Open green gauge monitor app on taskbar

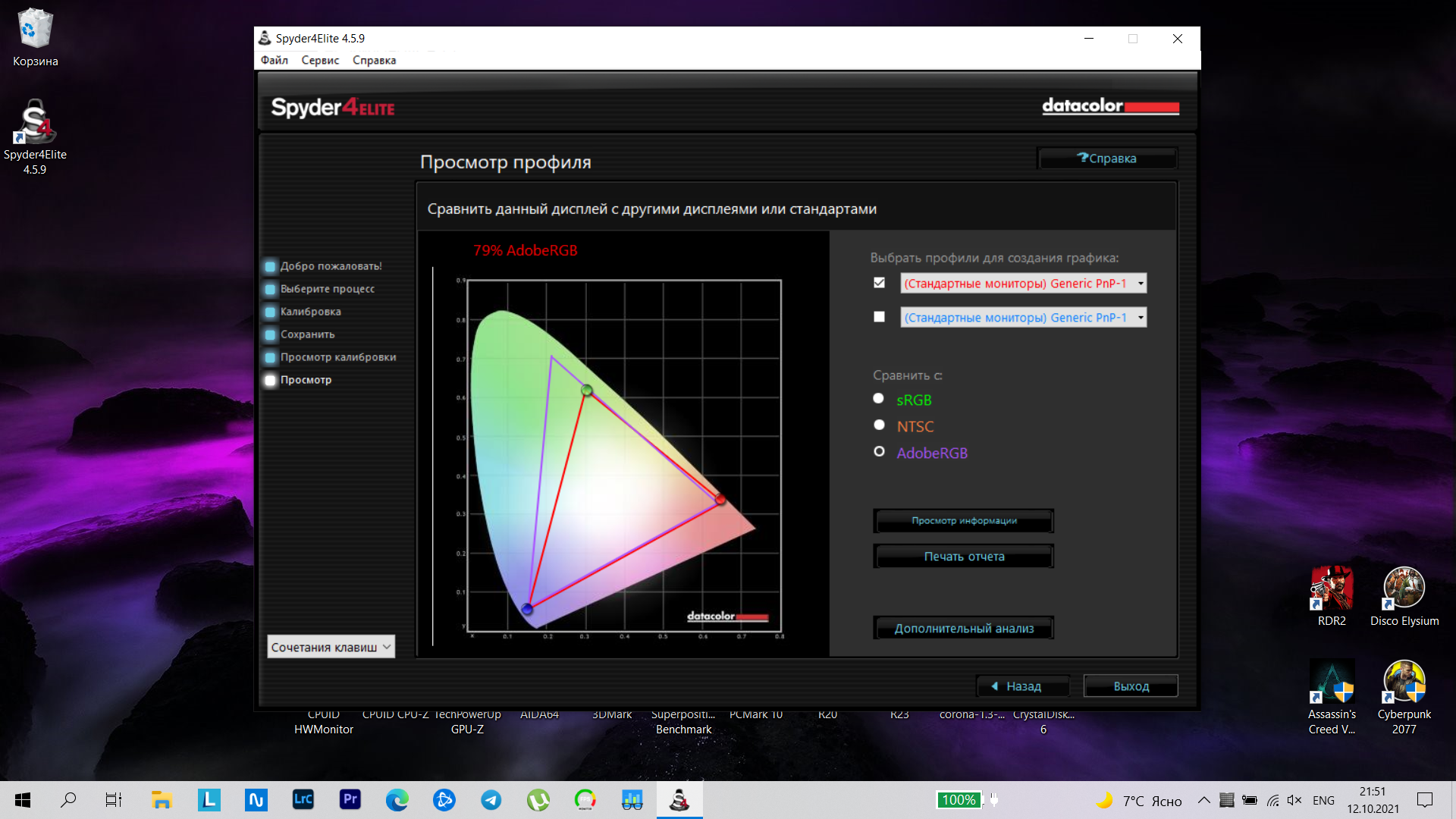(x=585, y=799)
